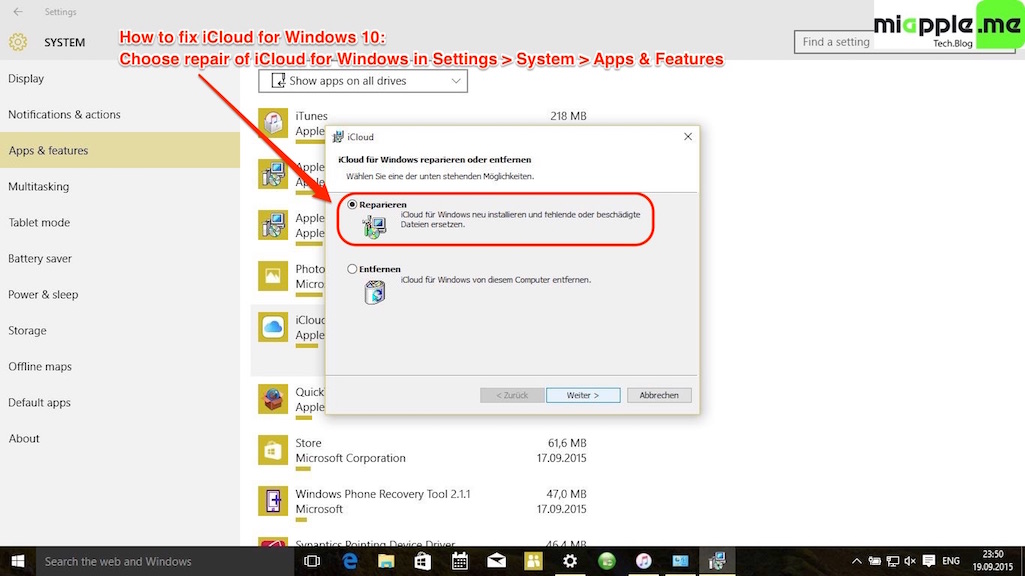The width and height of the screenshot is (1025, 576).
Task: Click the iTunes app icon in list
Action: pyautogui.click(x=273, y=124)
